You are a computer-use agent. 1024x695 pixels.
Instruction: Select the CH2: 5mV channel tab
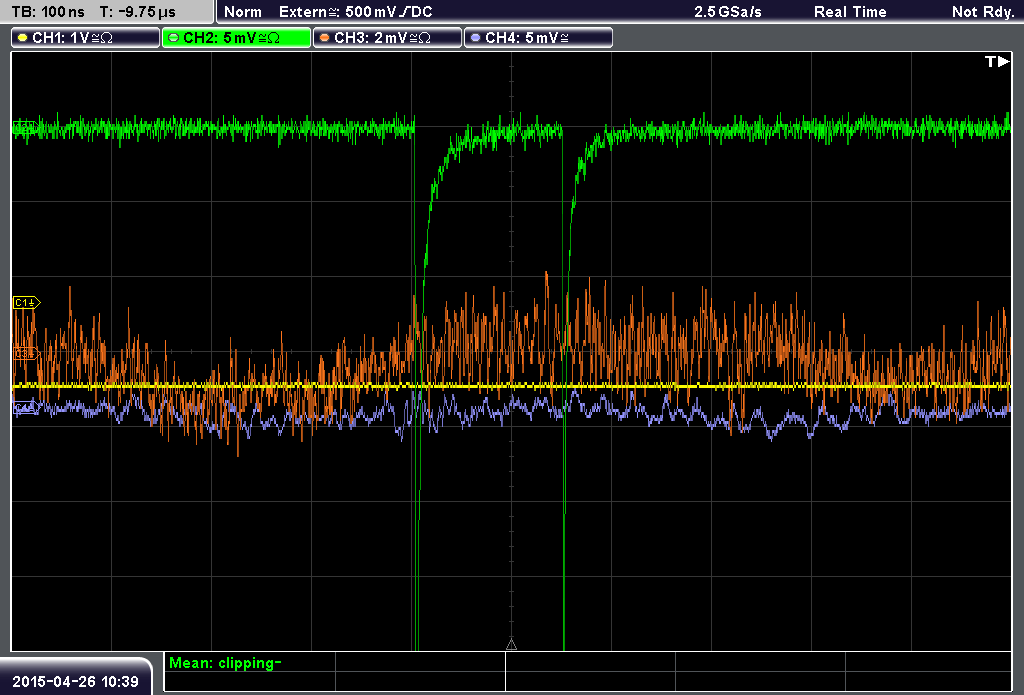(236, 38)
